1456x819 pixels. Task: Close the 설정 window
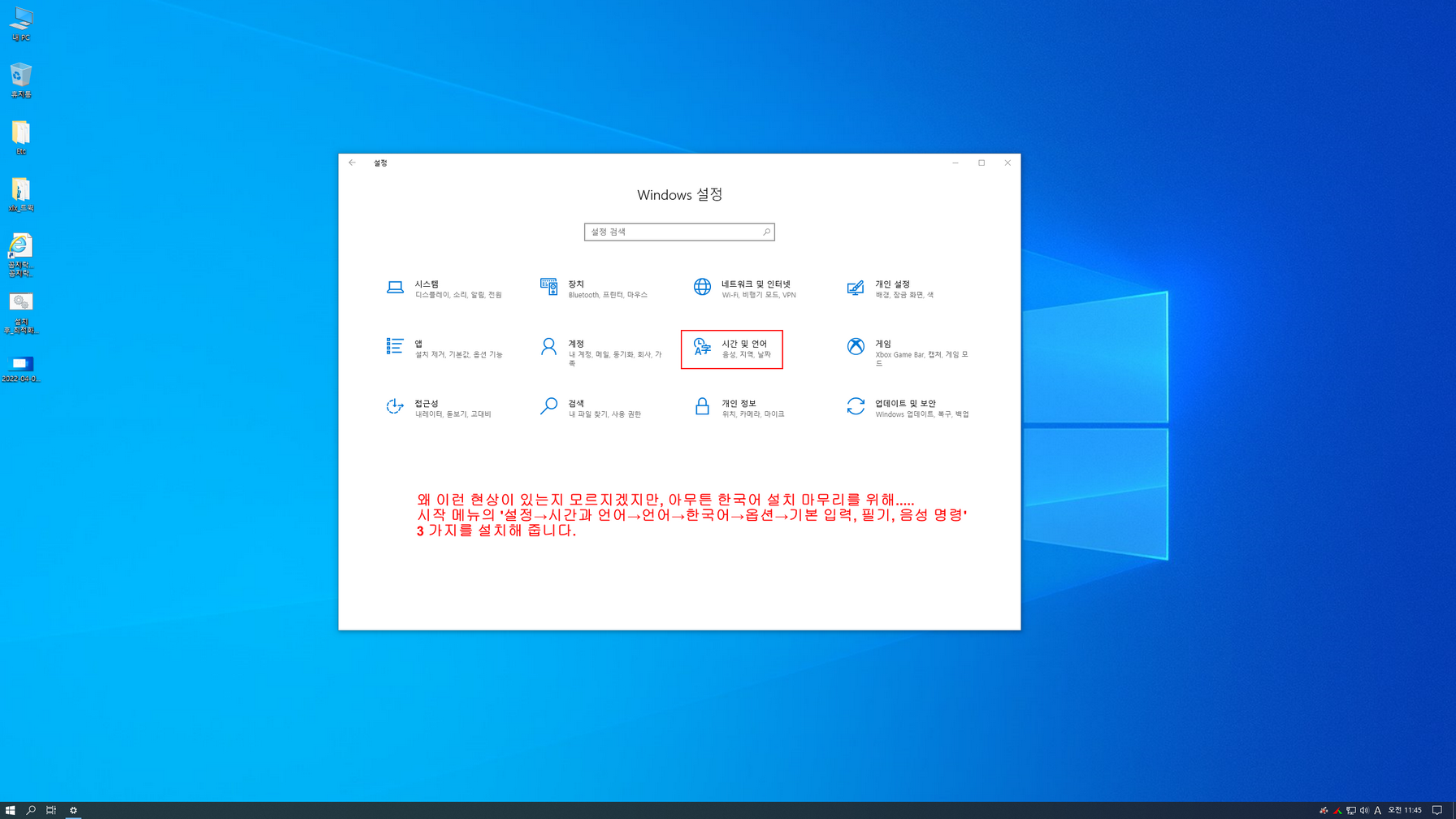click(1007, 162)
